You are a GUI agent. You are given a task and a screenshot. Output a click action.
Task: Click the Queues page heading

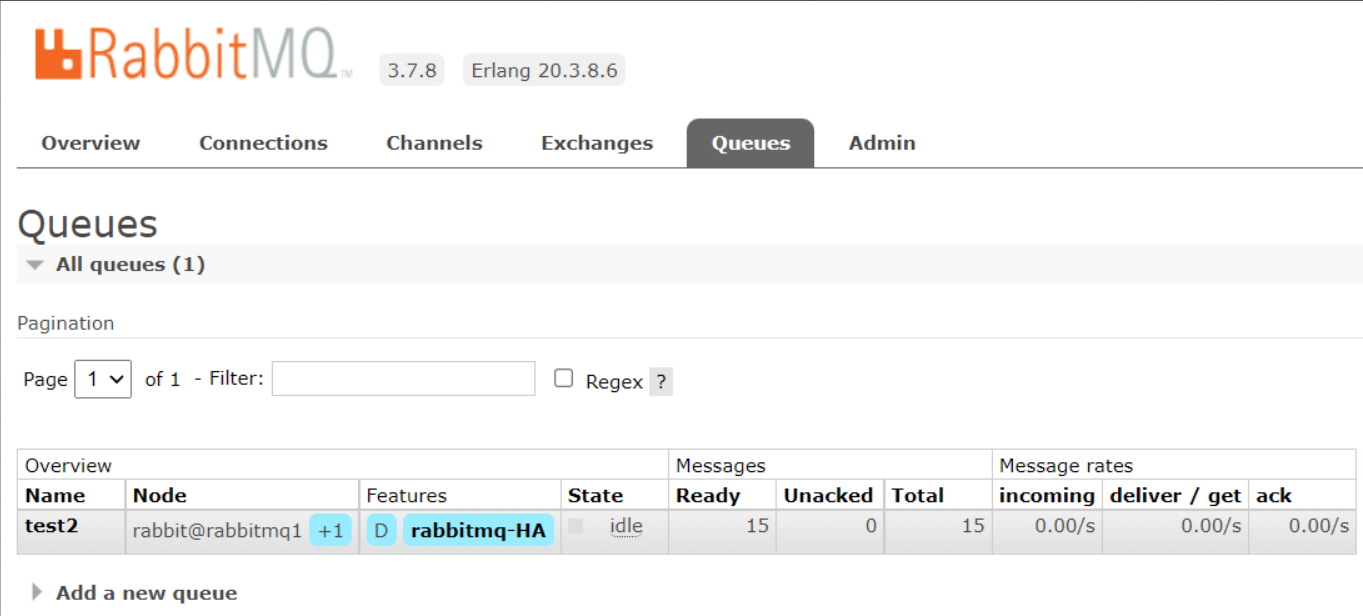(x=88, y=224)
